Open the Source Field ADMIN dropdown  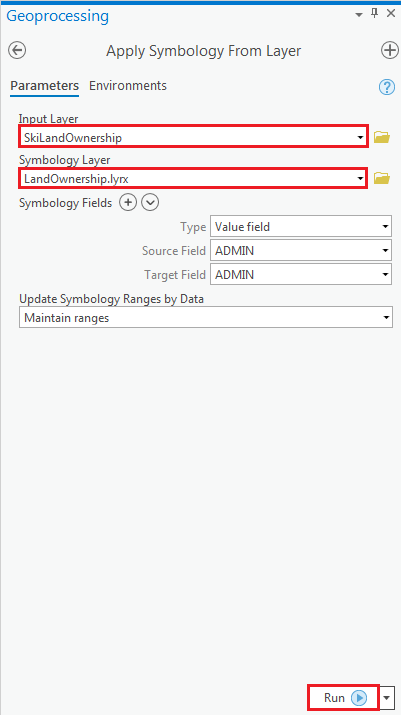click(301, 250)
